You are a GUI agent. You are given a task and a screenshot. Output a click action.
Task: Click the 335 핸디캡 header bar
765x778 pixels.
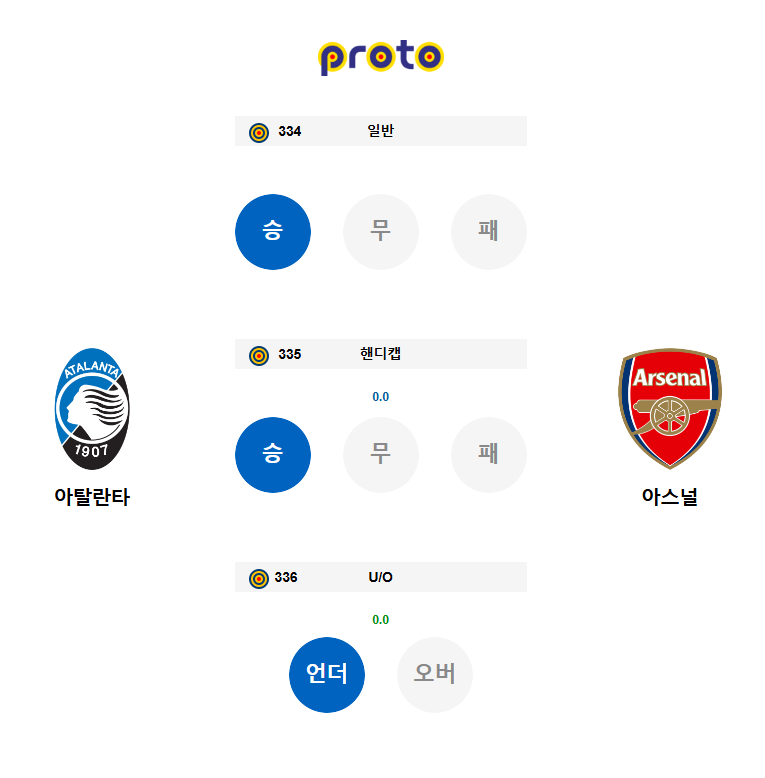click(x=381, y=354)
